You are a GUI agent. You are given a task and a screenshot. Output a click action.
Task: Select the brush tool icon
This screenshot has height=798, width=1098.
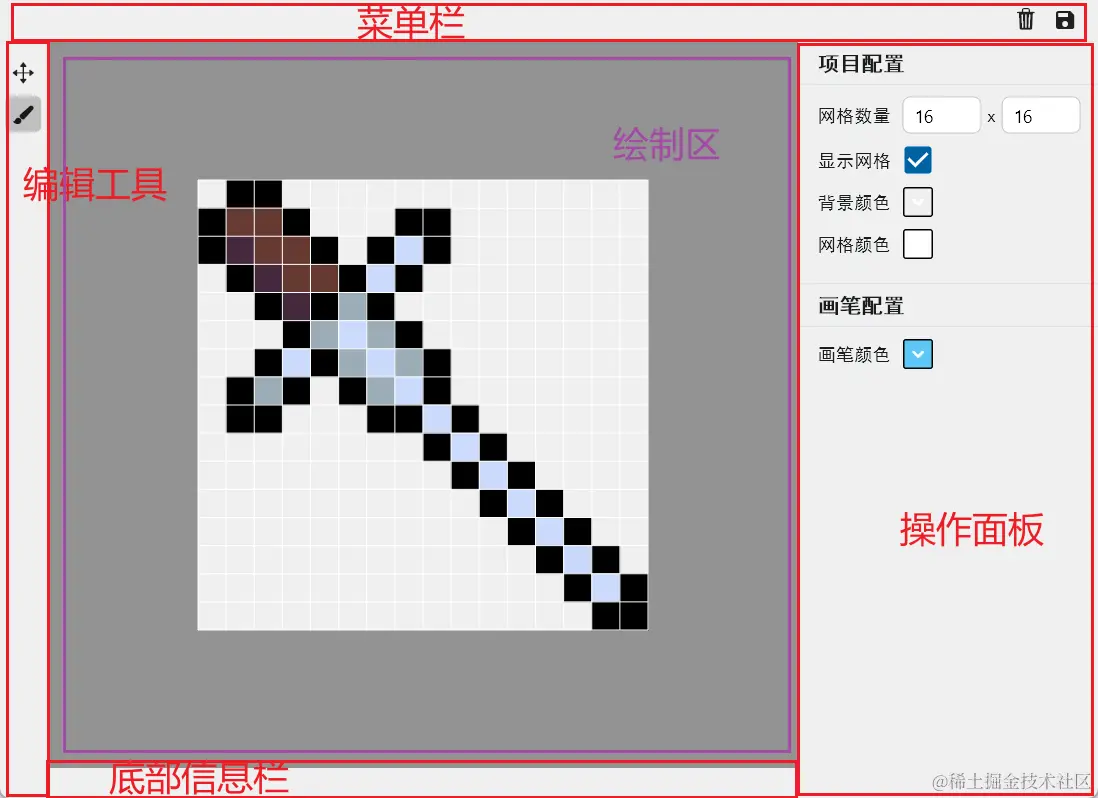[x=25, y=114]
